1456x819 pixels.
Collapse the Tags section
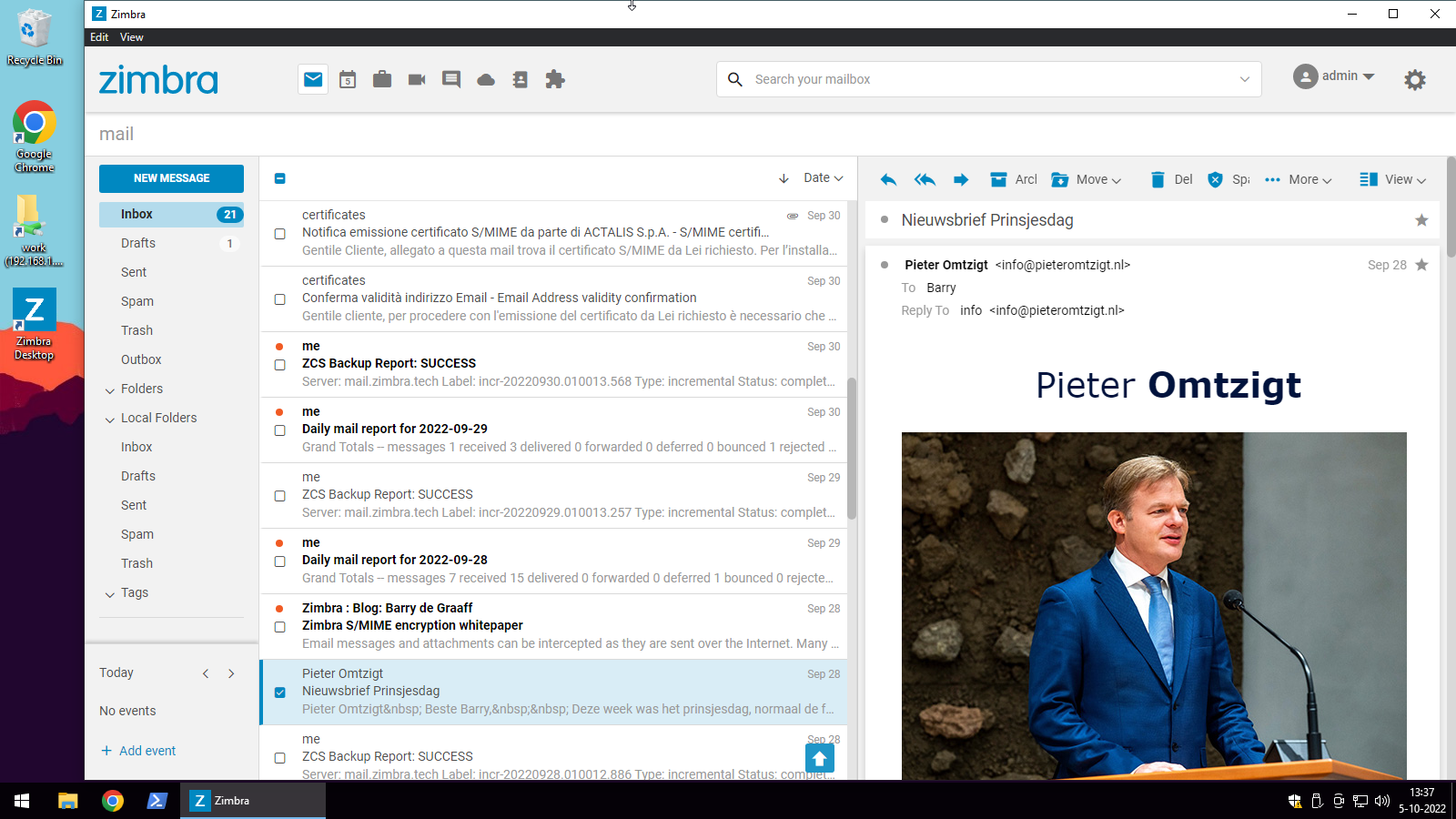(x=109, y=592)
